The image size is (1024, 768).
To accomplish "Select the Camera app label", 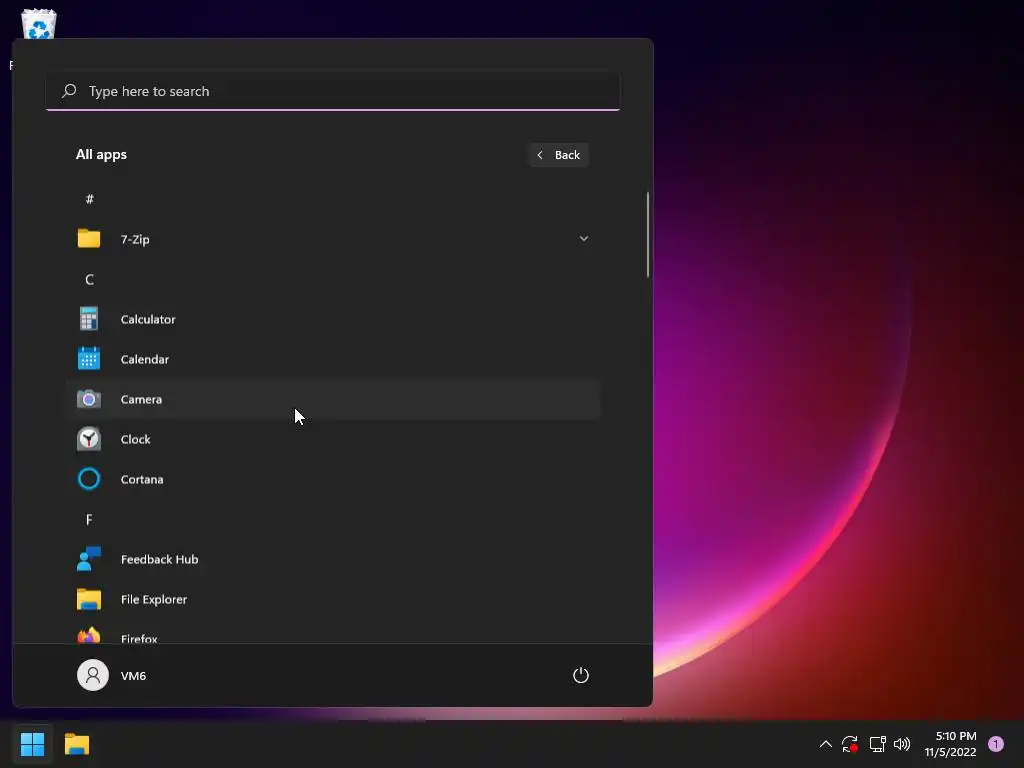I will tap(141, 399).
